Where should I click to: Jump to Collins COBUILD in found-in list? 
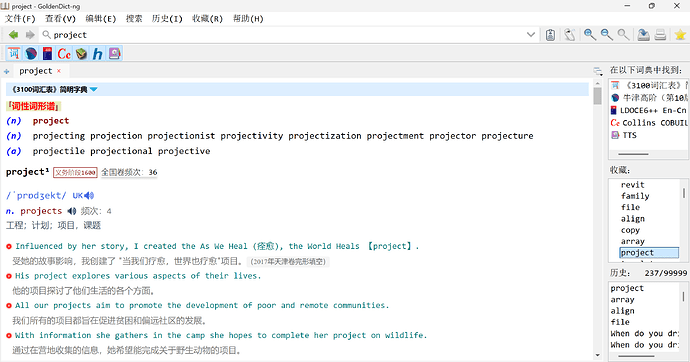click(x=649, y=123)
